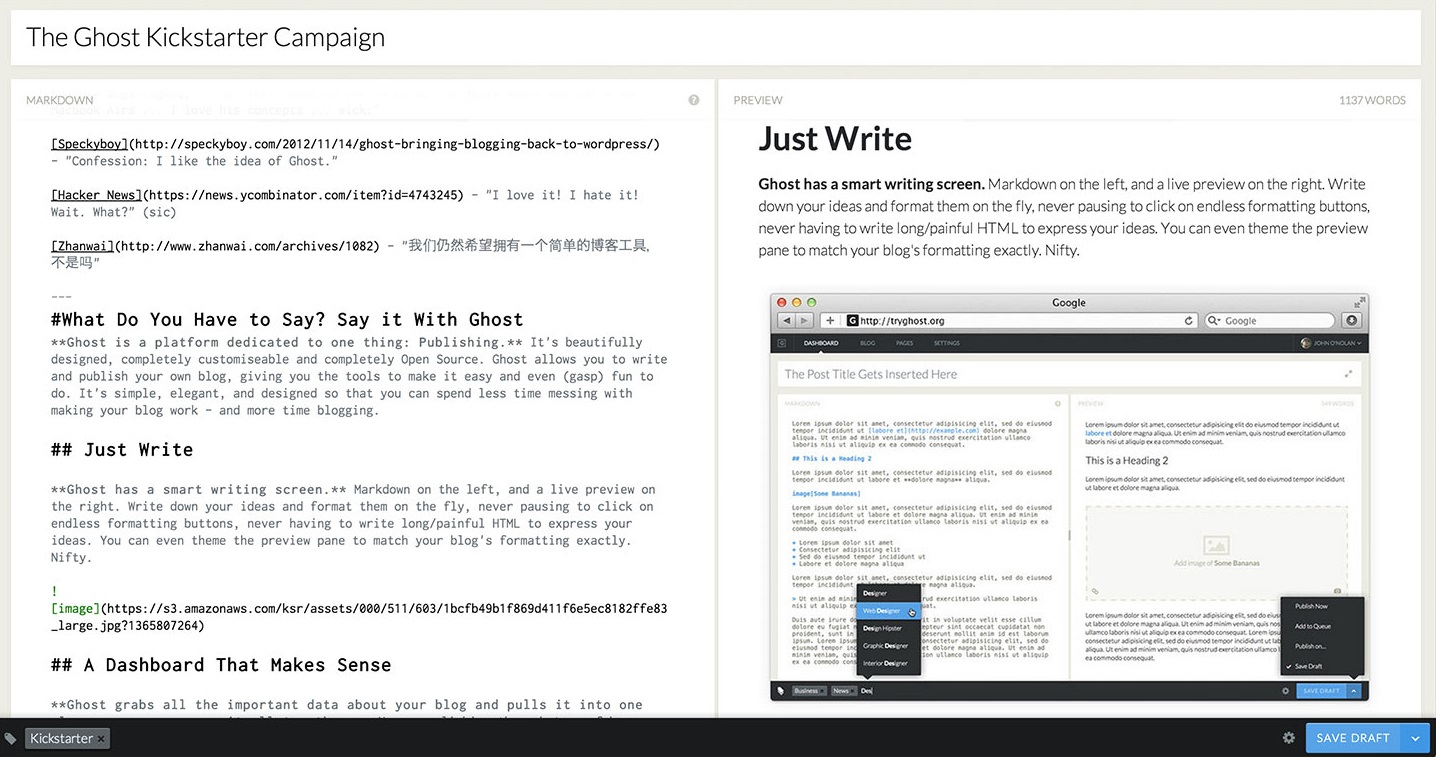
Task: Click the 'I love it! I hate it!' quote text
Action: pos(563,195)
